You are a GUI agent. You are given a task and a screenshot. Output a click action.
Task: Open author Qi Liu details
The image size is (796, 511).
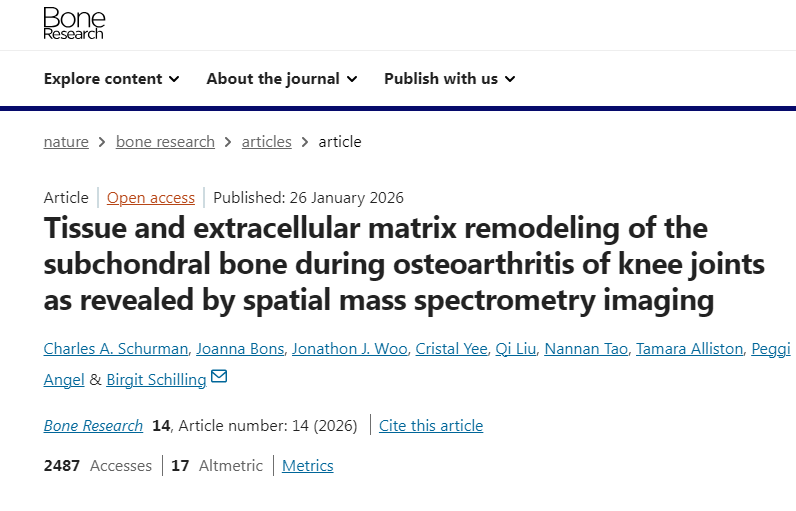point(516,349)
